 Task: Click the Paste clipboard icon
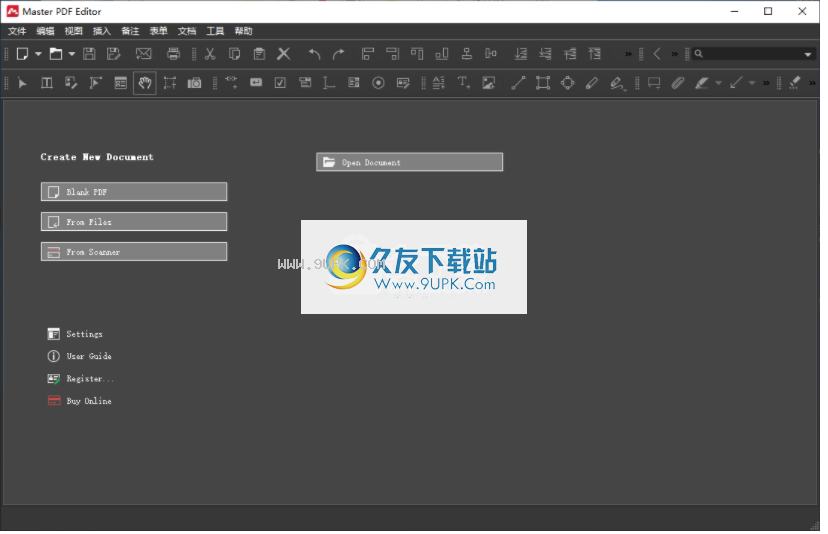click(x=259, y=54)
